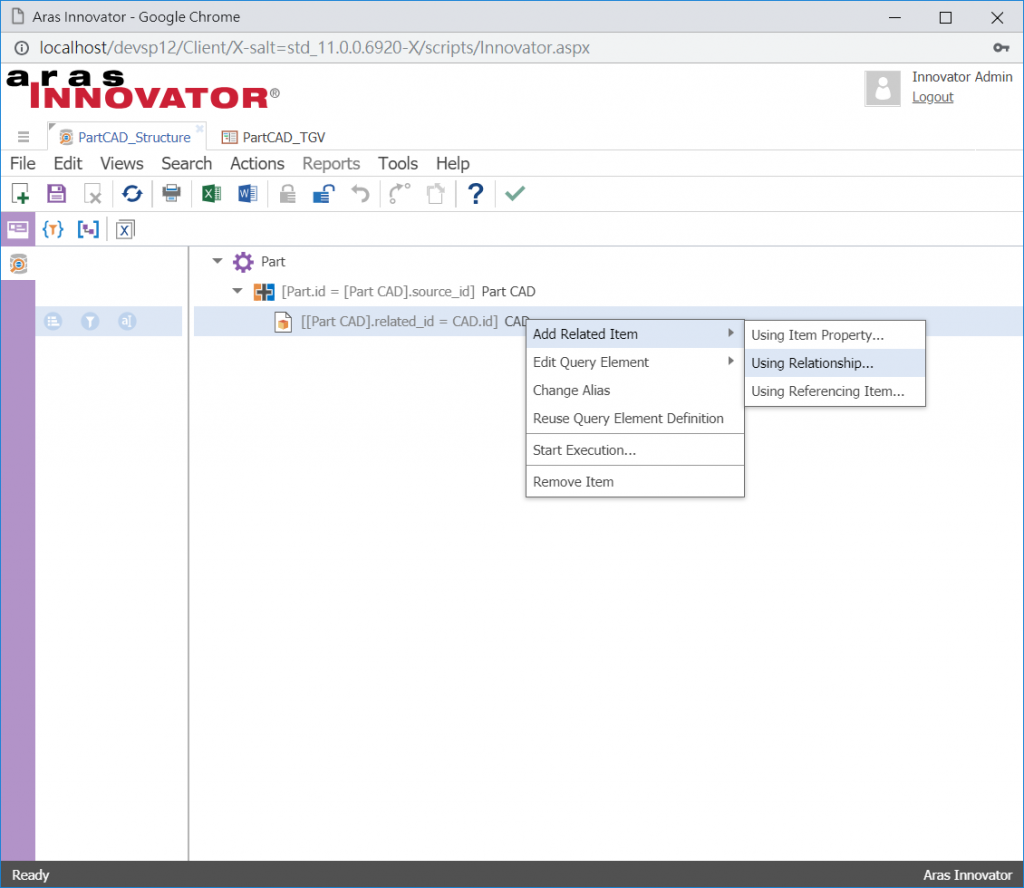This screenshot has height=888, width=1024.
Task: Click the Copy/share document icon in toolbar
Action: coord(436,194)
